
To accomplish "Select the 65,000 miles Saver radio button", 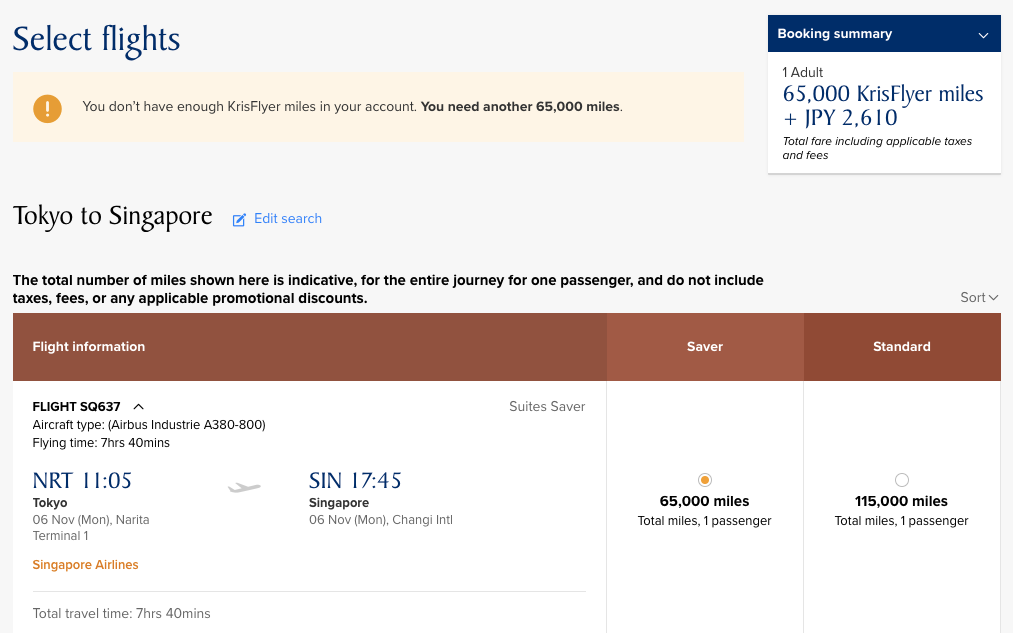I will (705, 480).
